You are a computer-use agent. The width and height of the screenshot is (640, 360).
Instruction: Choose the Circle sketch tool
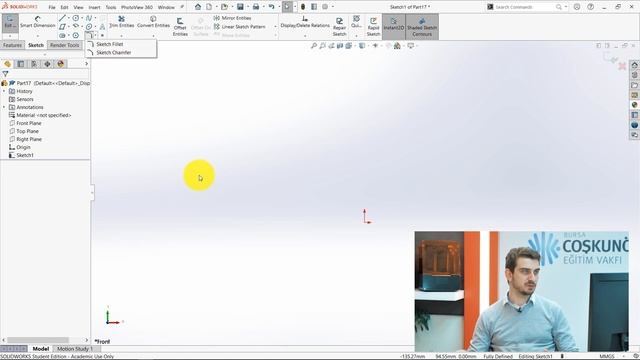tap(76, 18)
